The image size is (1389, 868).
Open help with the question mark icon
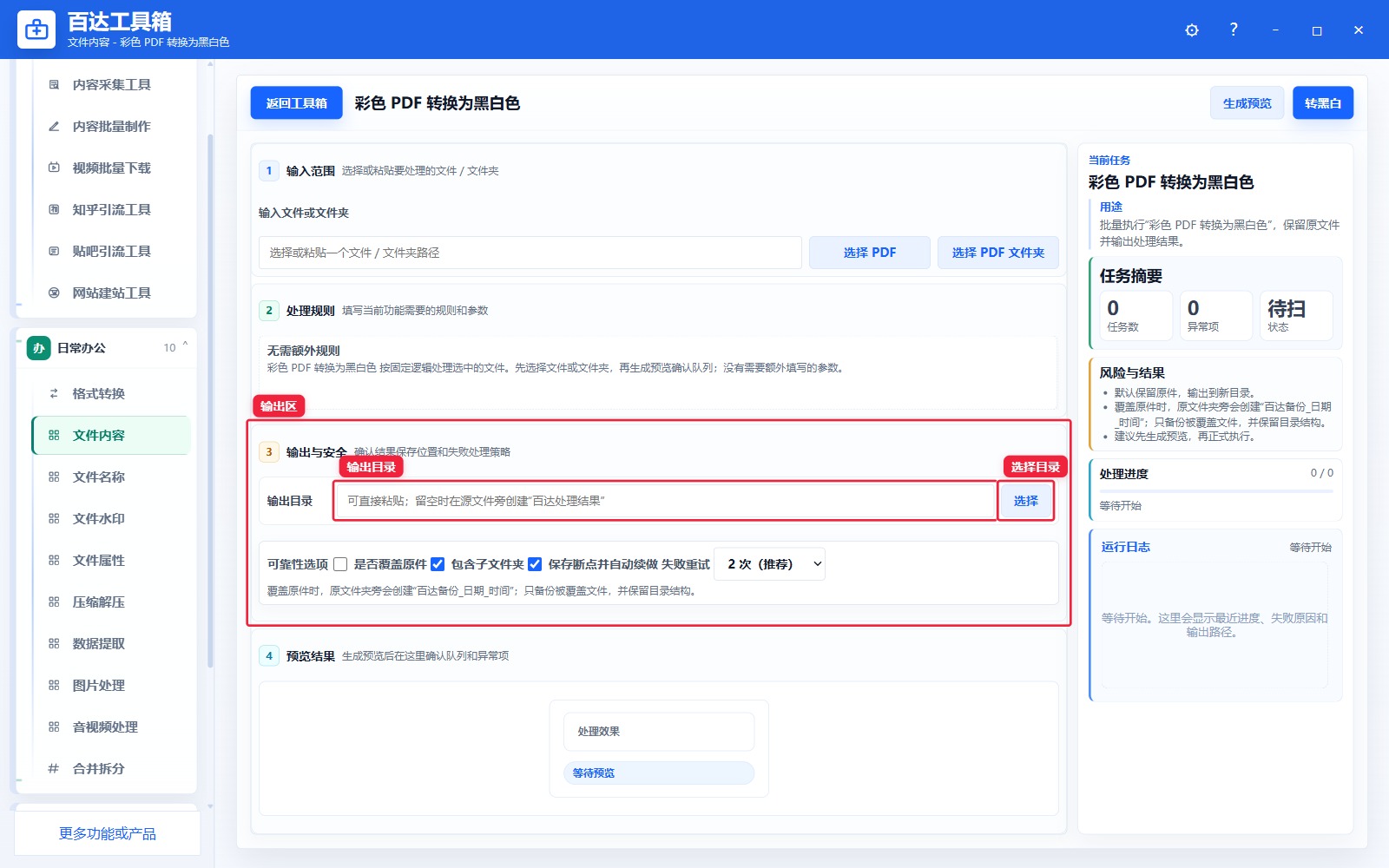[x=1234, y=30]
